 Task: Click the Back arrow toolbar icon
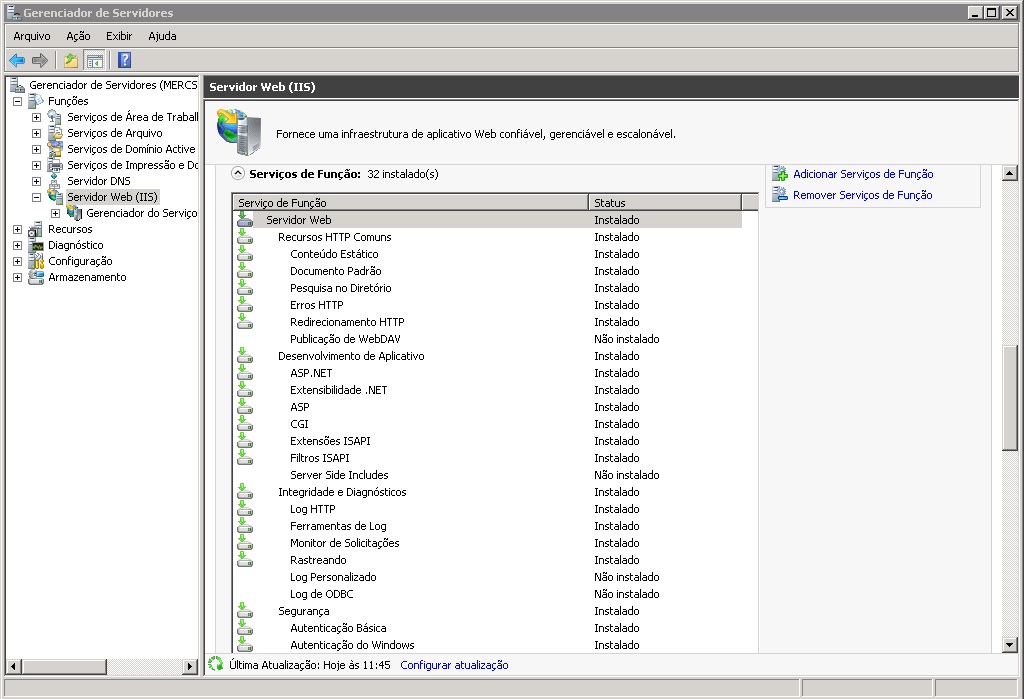pyautogui.click(x=17, y=61)
